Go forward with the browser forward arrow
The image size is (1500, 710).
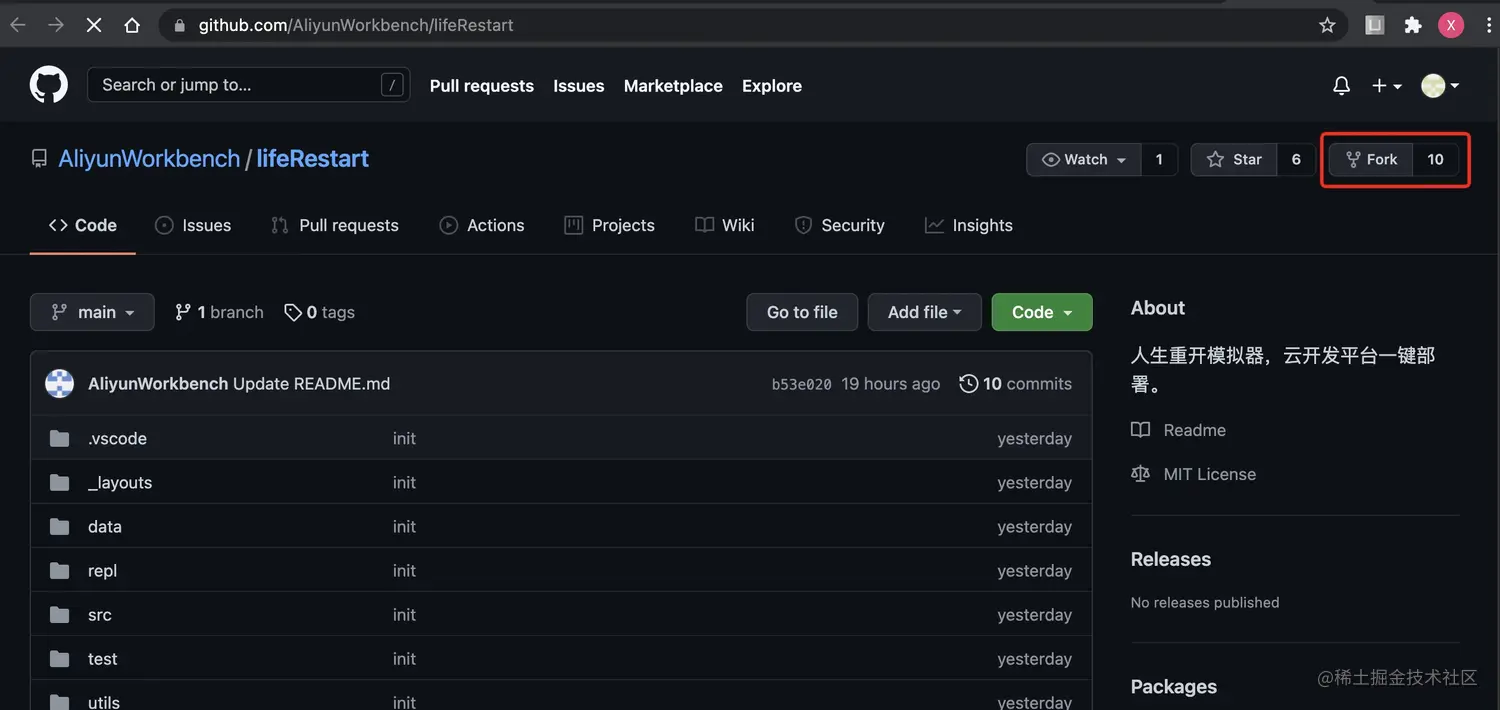coord(56,25)
